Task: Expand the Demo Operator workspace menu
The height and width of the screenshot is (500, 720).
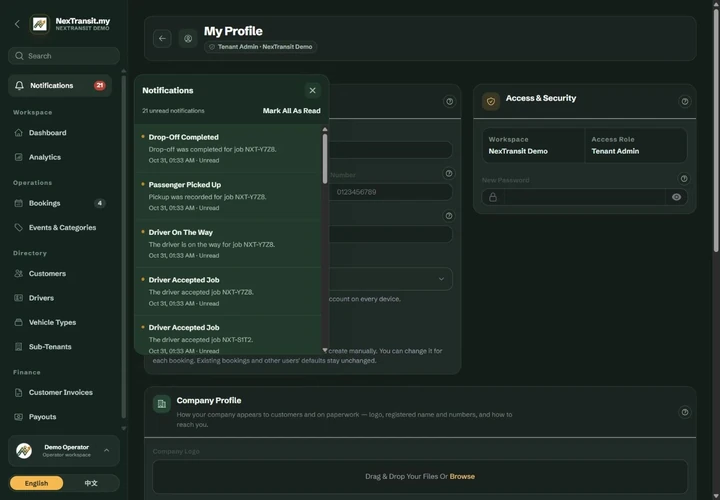Action: 107,450
